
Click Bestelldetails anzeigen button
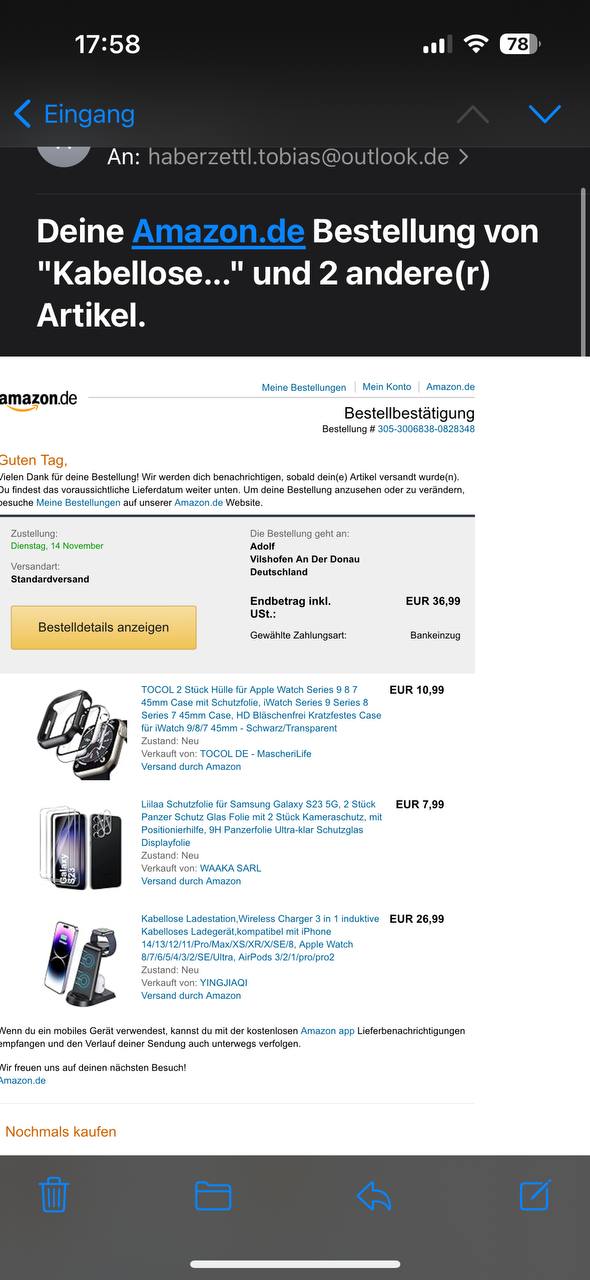[x=104, y=627]
